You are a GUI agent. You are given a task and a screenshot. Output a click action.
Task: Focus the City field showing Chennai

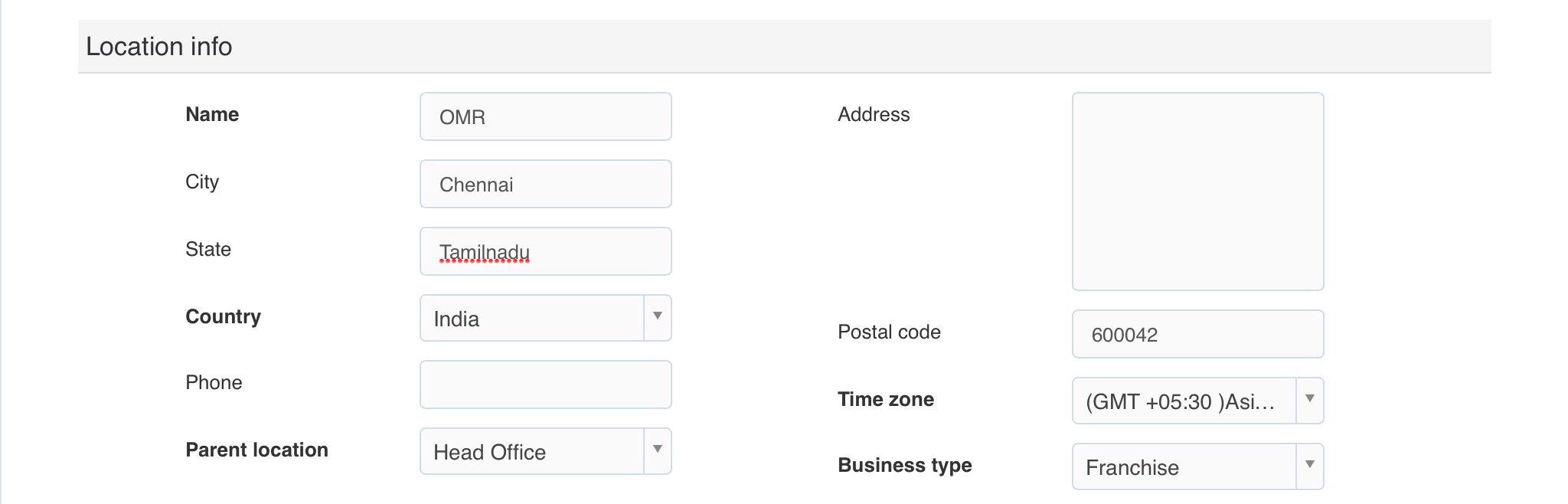[x=545, y=184]
